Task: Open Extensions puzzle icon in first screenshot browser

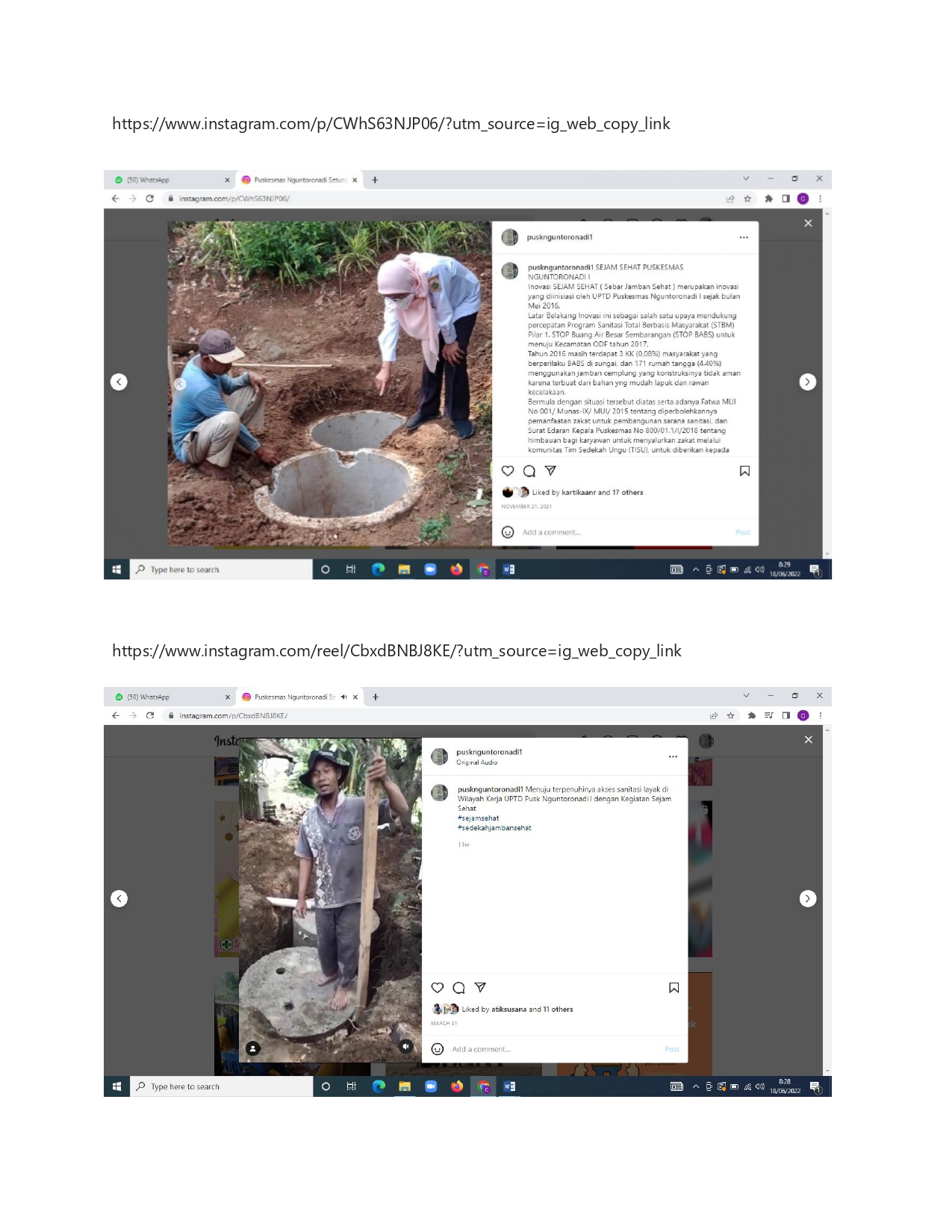Action: (768, 199)
